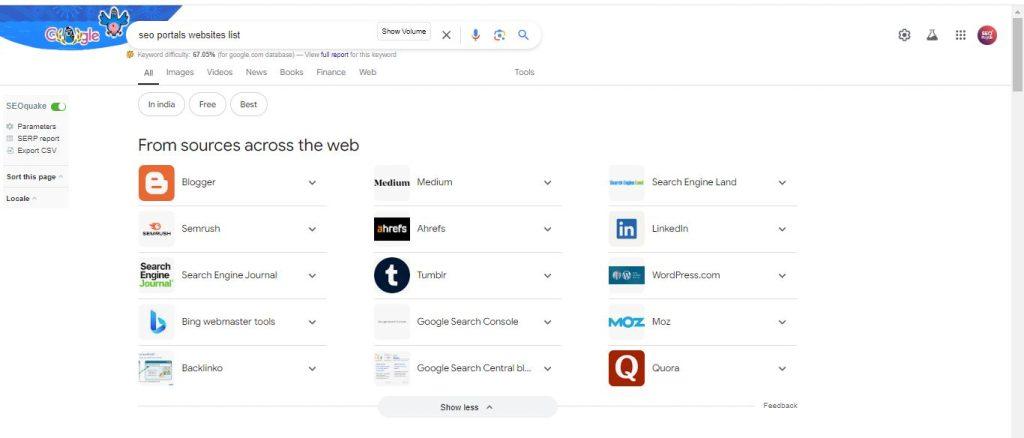Expand the WordPress.com source chevron

point(782,275)
